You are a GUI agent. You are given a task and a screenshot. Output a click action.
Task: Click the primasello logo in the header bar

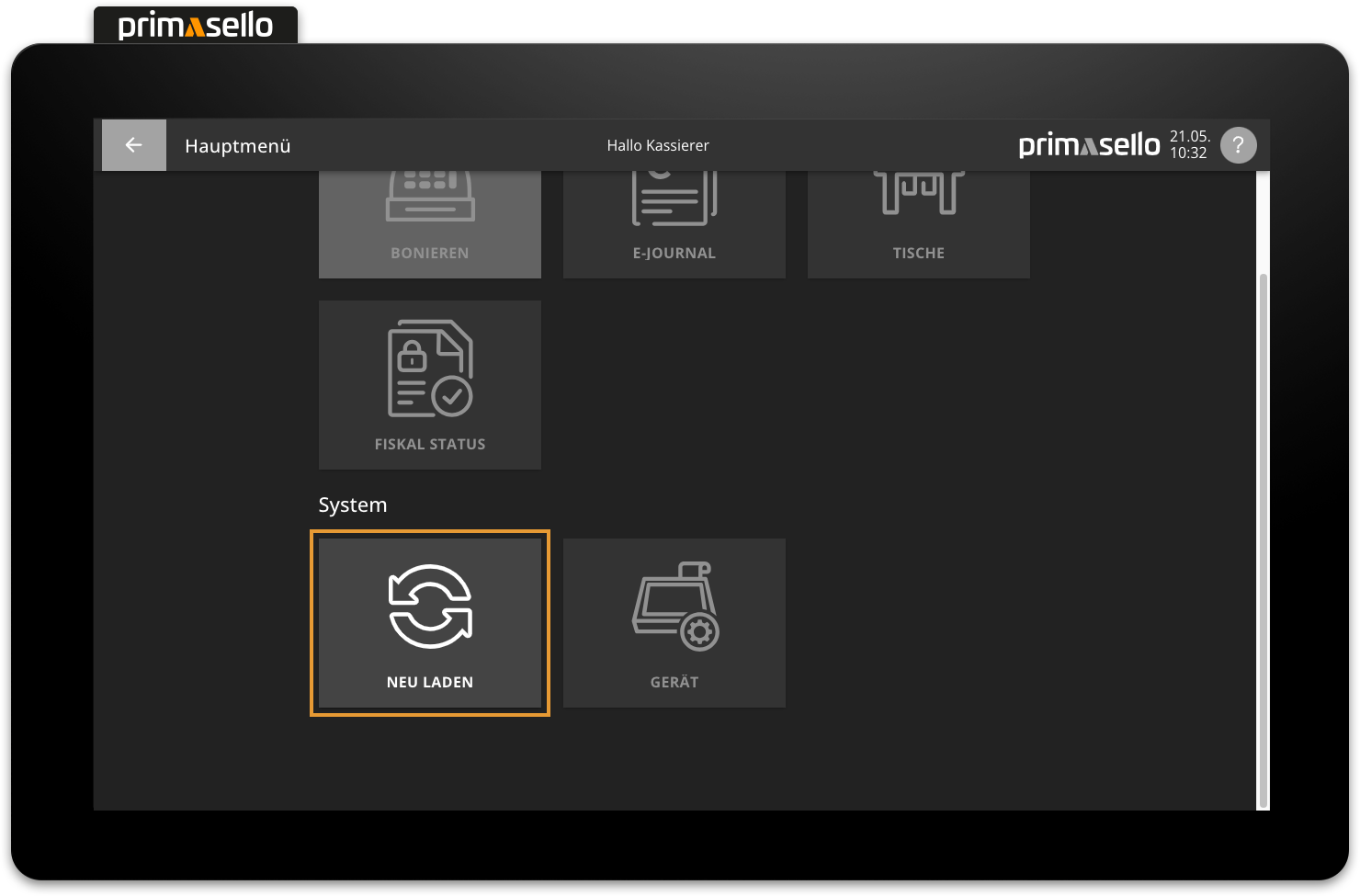[1089, 145]
